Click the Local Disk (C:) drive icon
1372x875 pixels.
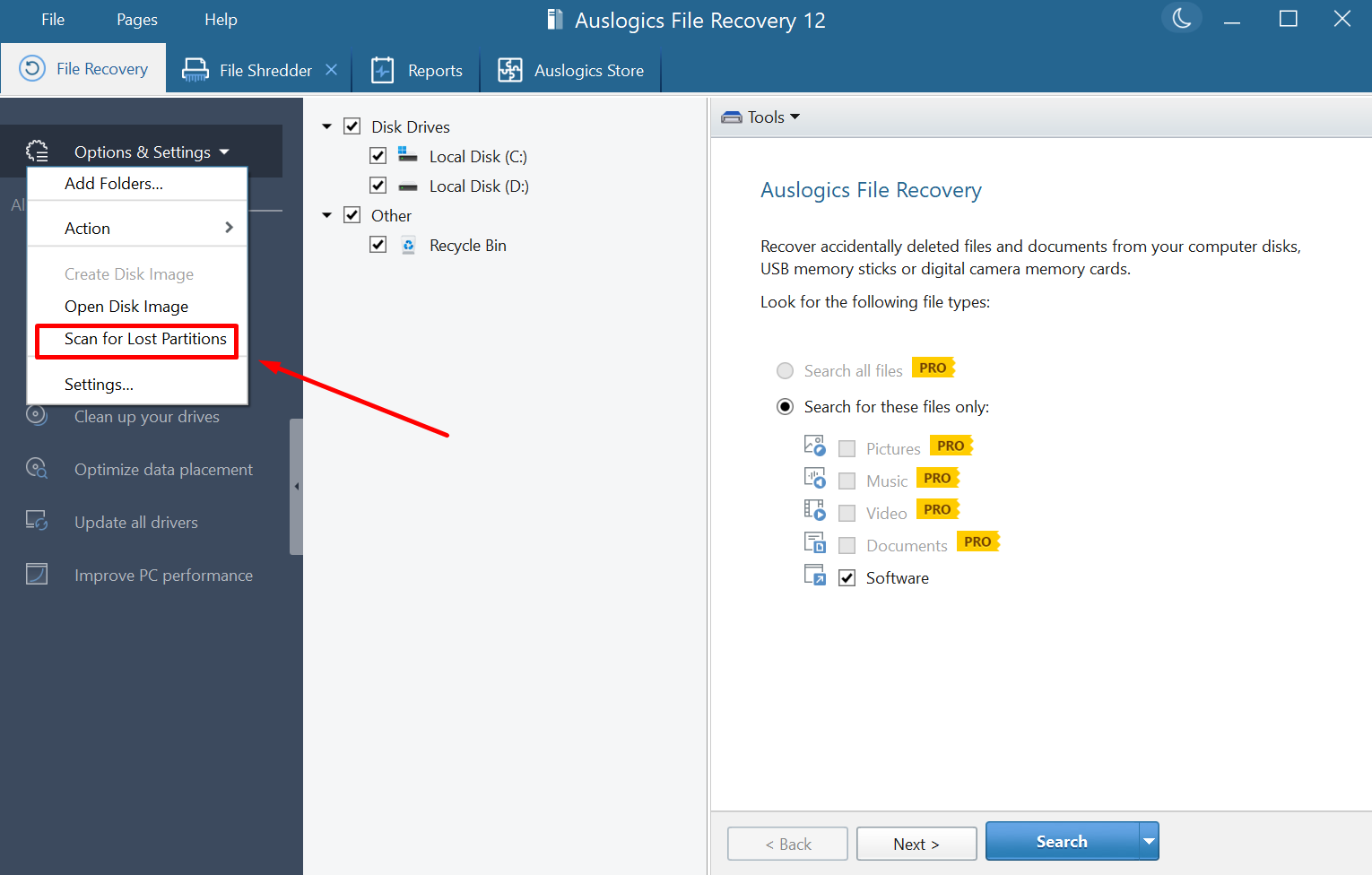[408, 156]
